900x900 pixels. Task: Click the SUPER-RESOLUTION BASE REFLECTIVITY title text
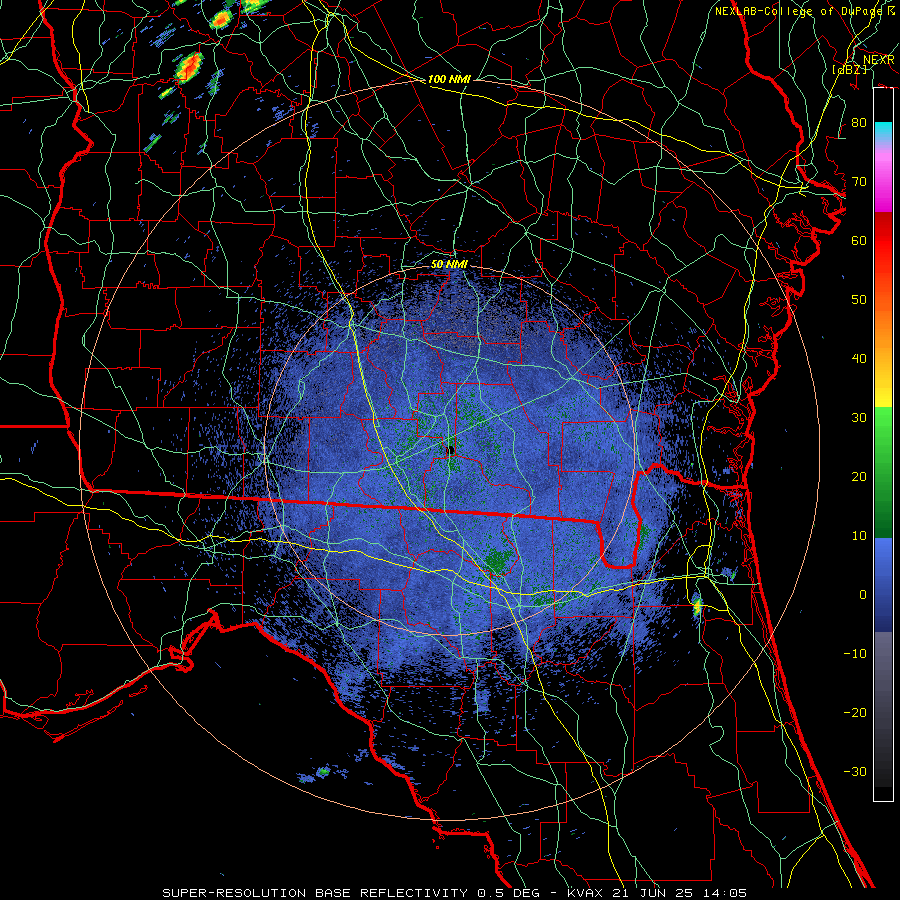pyautogui.click(x=315, y=893)
